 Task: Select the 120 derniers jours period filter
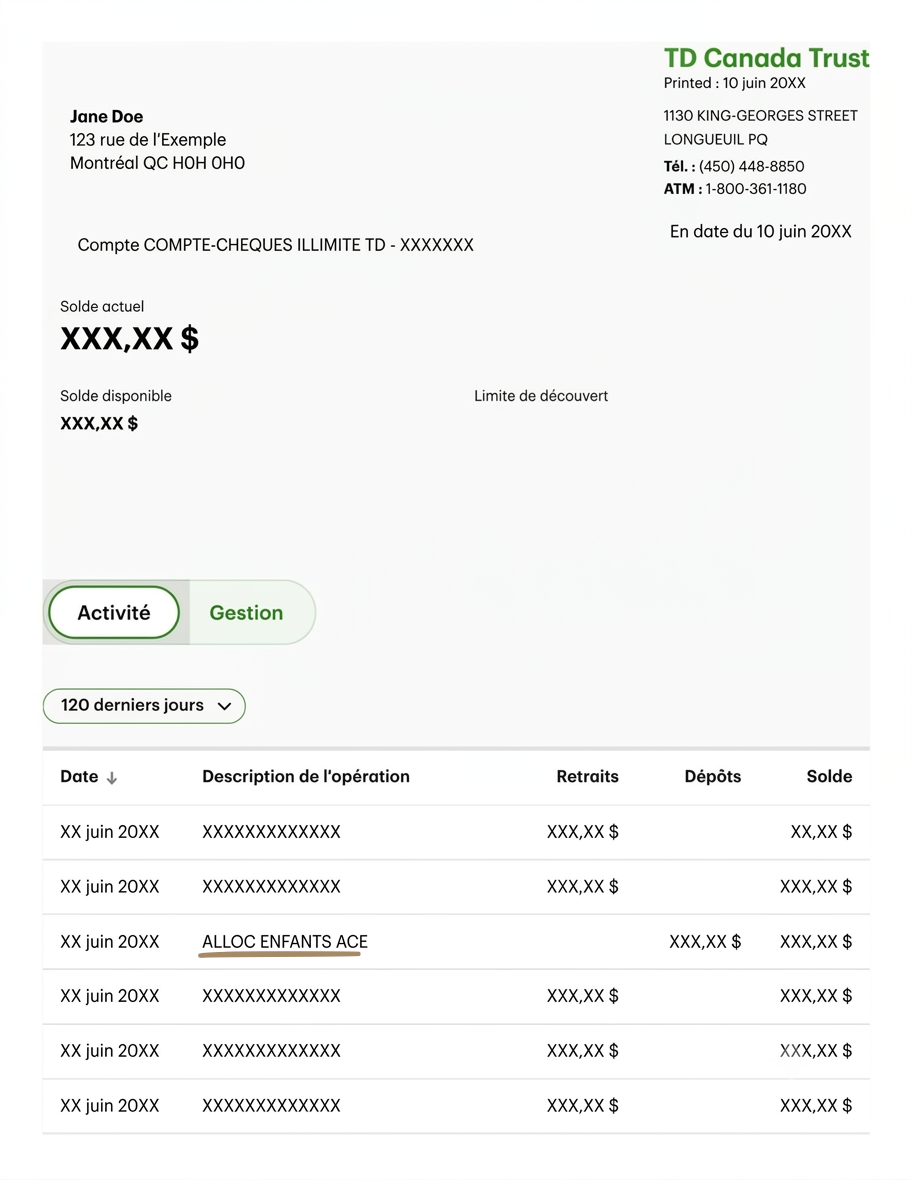click(x=144, y=706)
